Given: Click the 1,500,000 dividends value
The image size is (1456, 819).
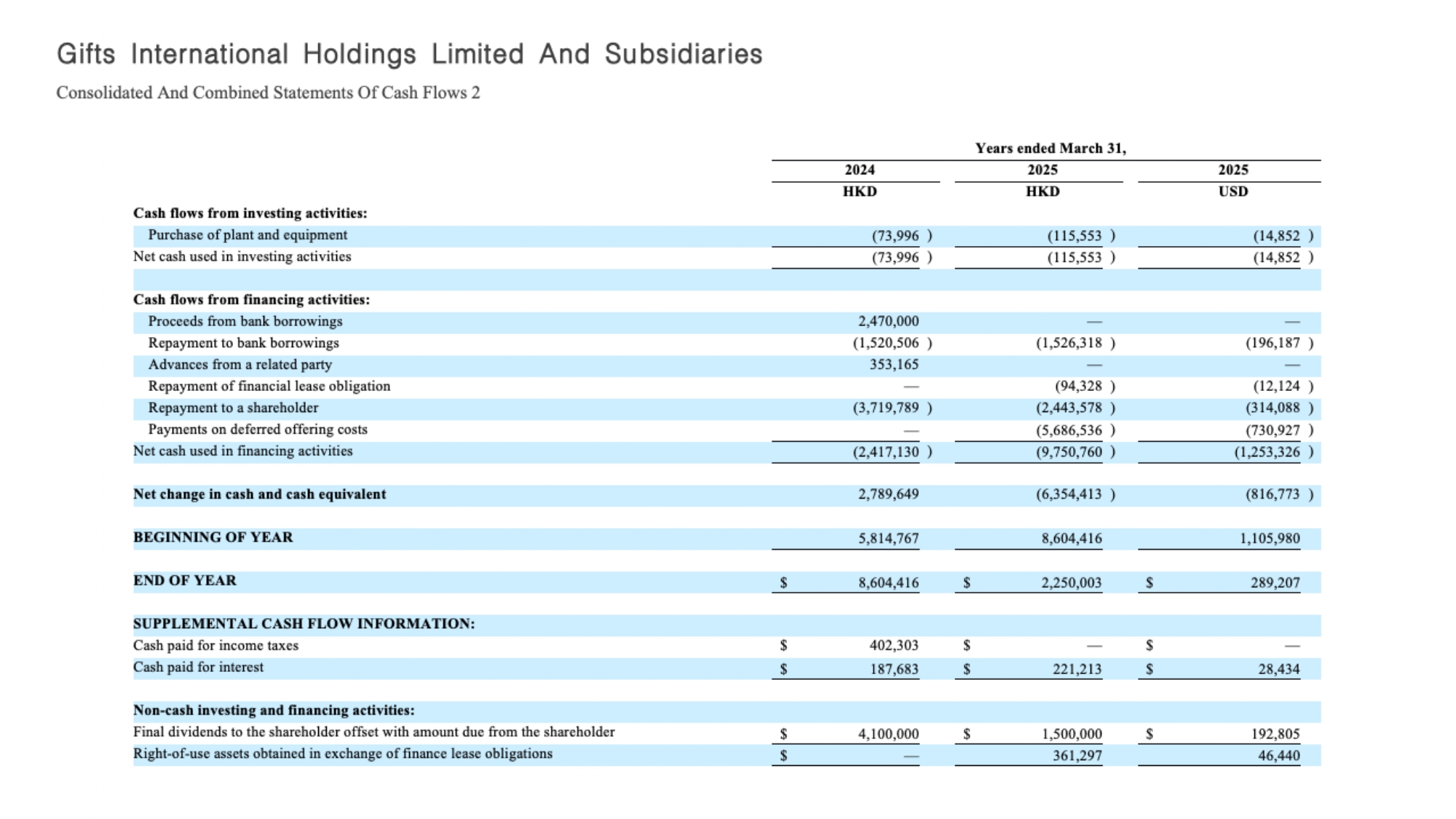Looking at the screenshot, I should pos(1072,735).
